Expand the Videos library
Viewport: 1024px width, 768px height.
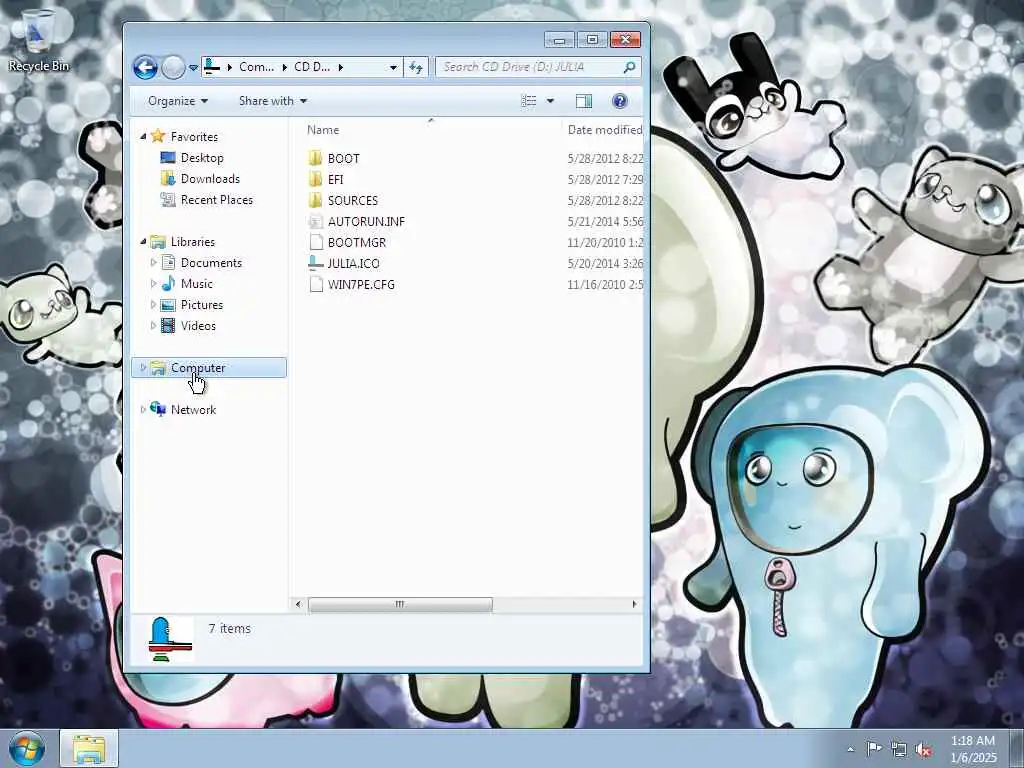[x=153, y=325]
